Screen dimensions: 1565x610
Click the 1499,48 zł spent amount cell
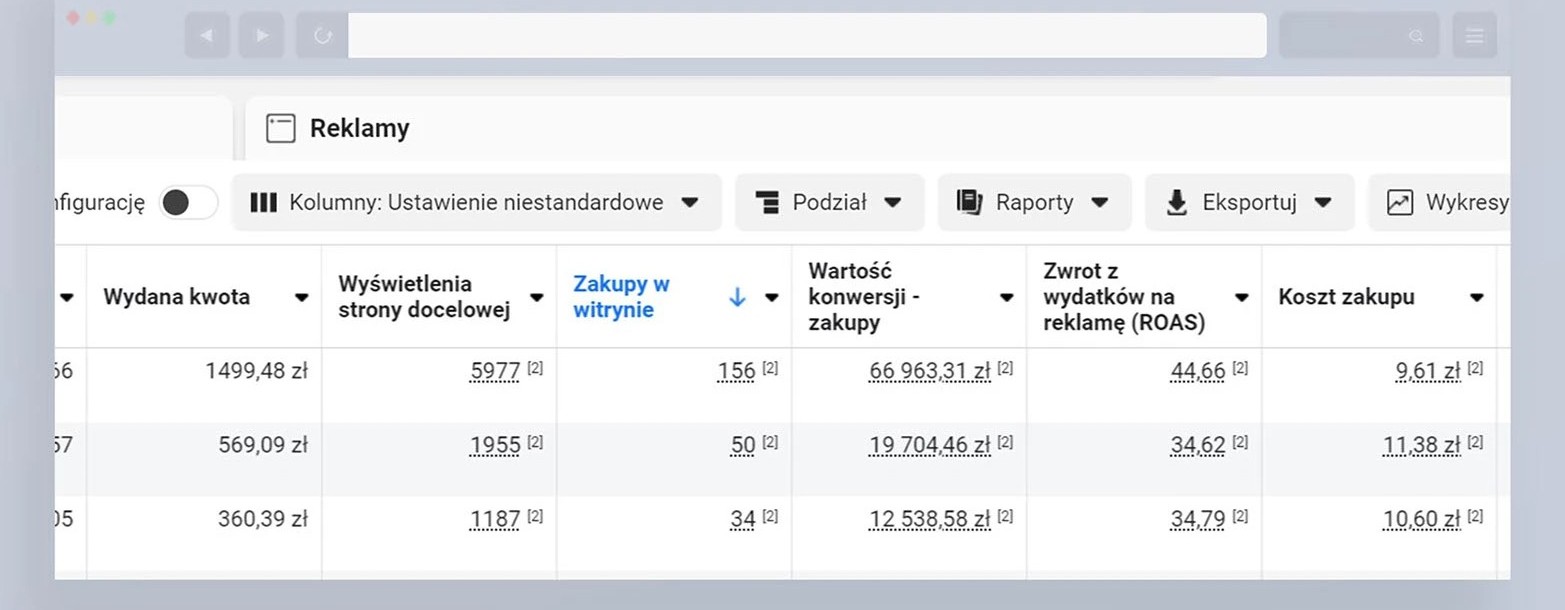(x=257, y=371)
